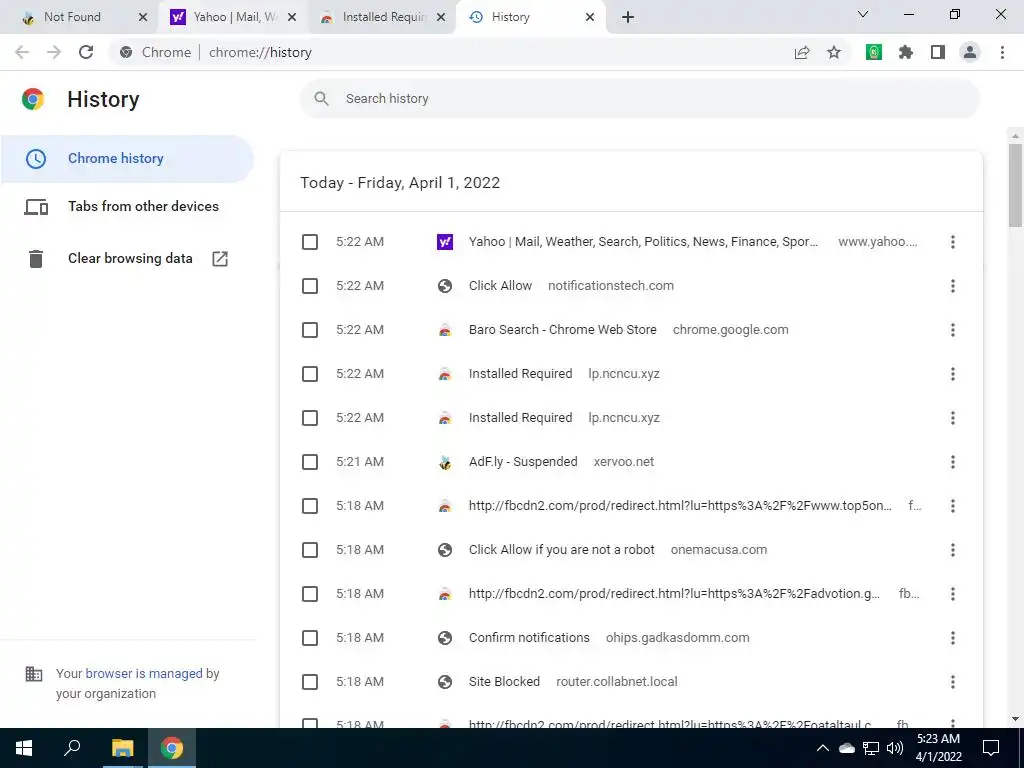Viewport: 1024px width, 768px height.
Task: Share this page icon in address bar
Action: pyautogui.click(x=802, y=52)
